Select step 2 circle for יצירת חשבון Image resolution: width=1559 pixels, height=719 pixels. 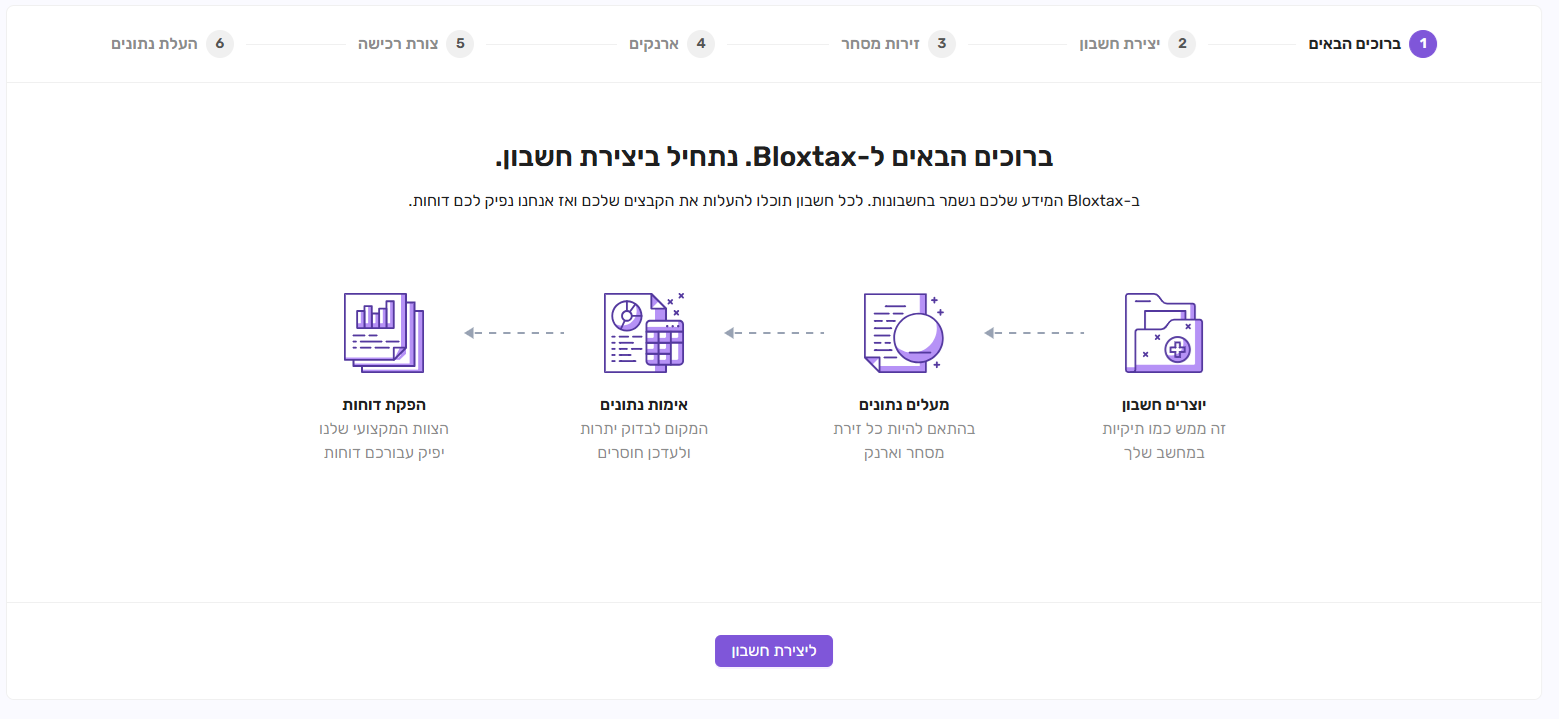tap(1182, 44)
